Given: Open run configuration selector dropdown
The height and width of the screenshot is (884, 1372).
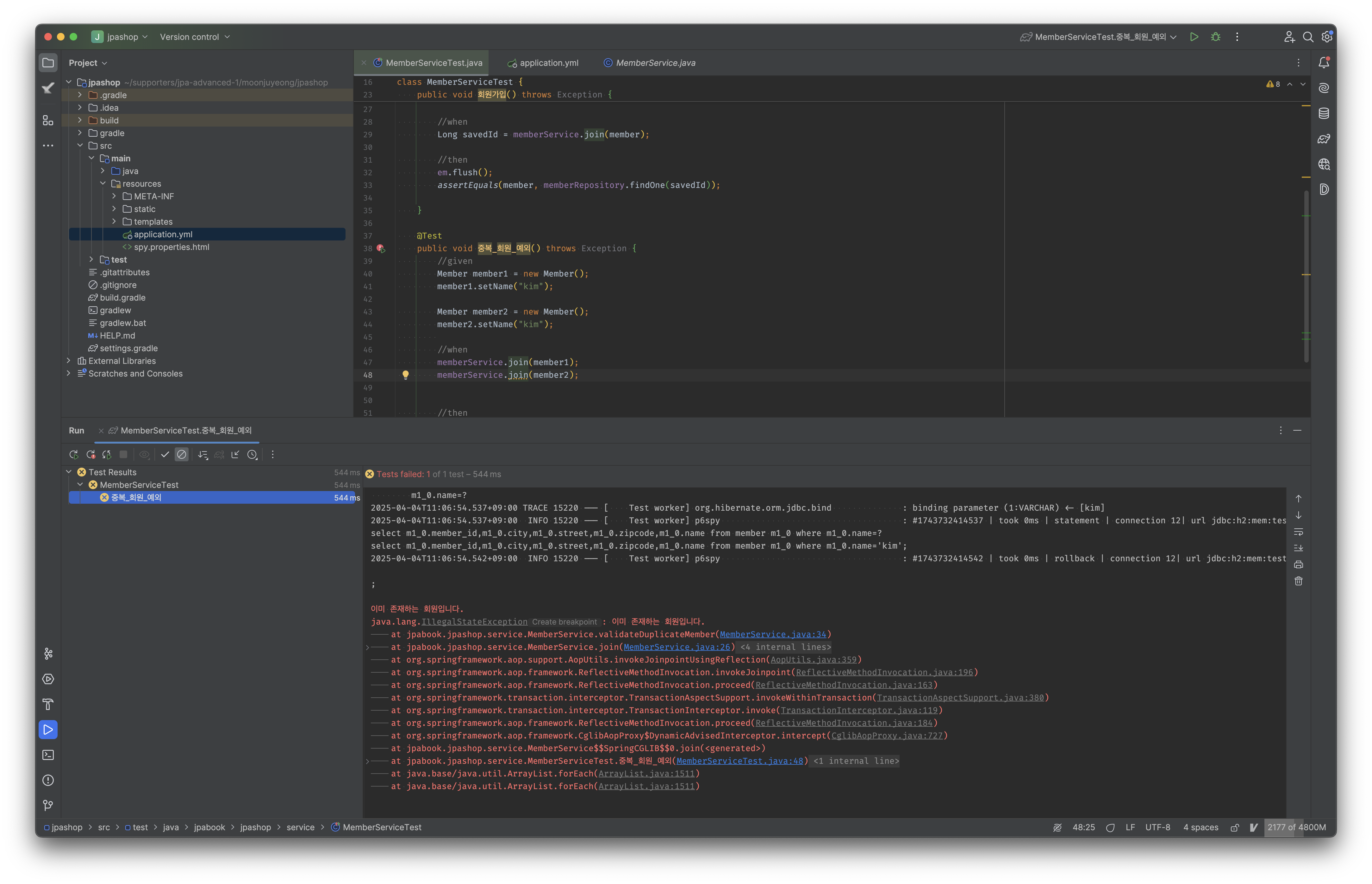Looking at the screenshot, I should (x=1098, y=37).
